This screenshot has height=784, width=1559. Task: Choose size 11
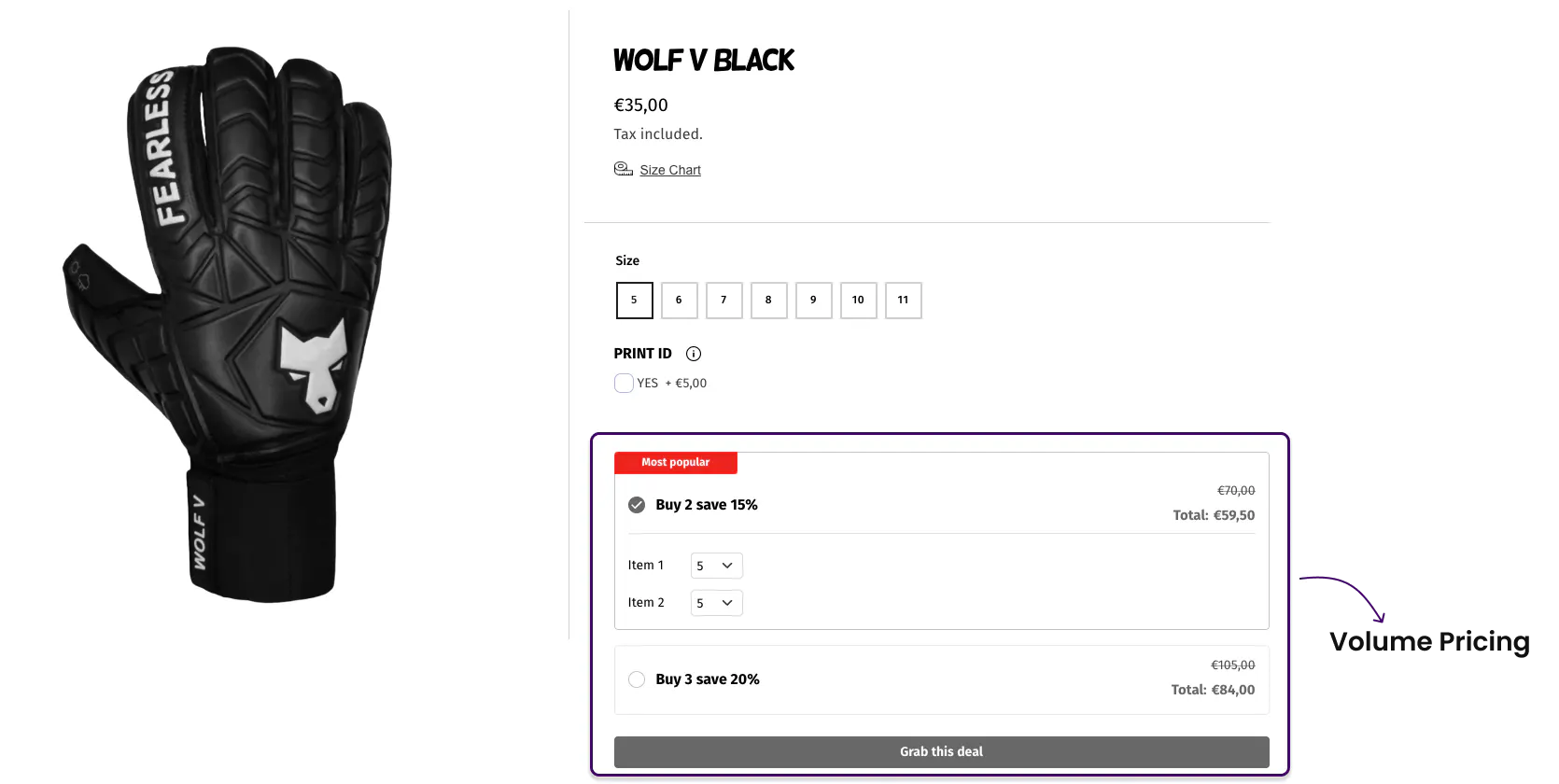click(x=903, y=301)
